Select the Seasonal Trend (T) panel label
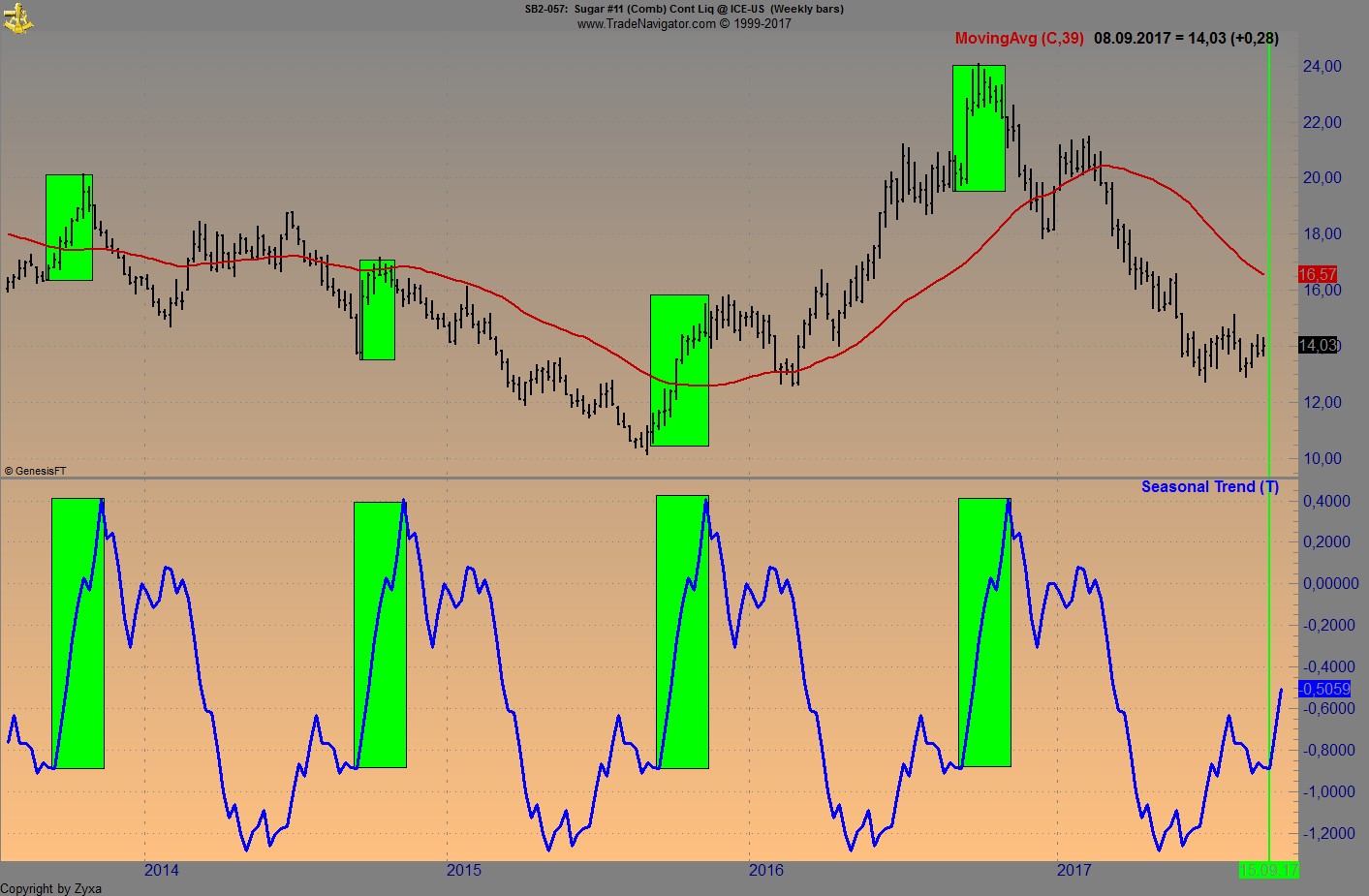The height and width of the screenshot is (896, 1369). (x=1209, y=486)
